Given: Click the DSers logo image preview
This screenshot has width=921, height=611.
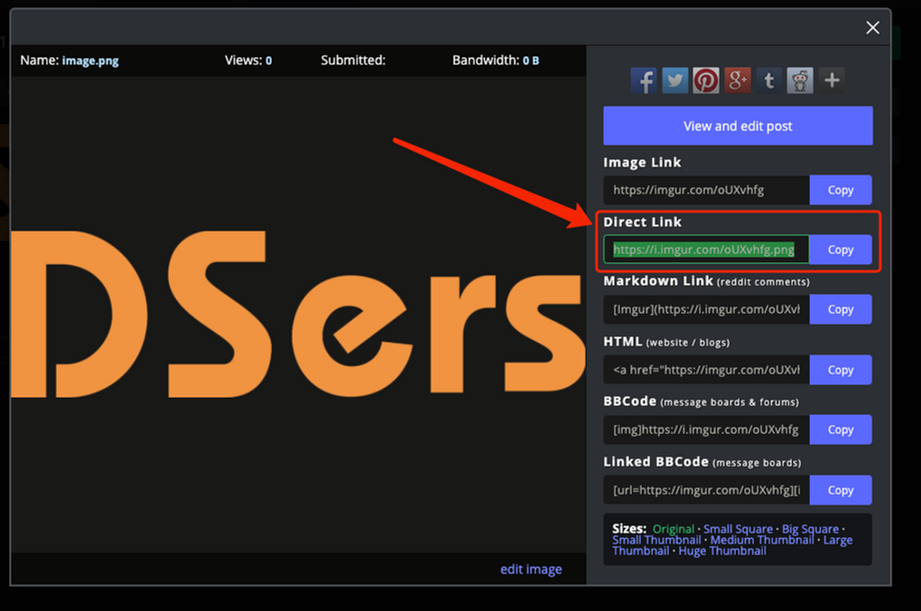Looking at the screenshot, I should point(298,314).
